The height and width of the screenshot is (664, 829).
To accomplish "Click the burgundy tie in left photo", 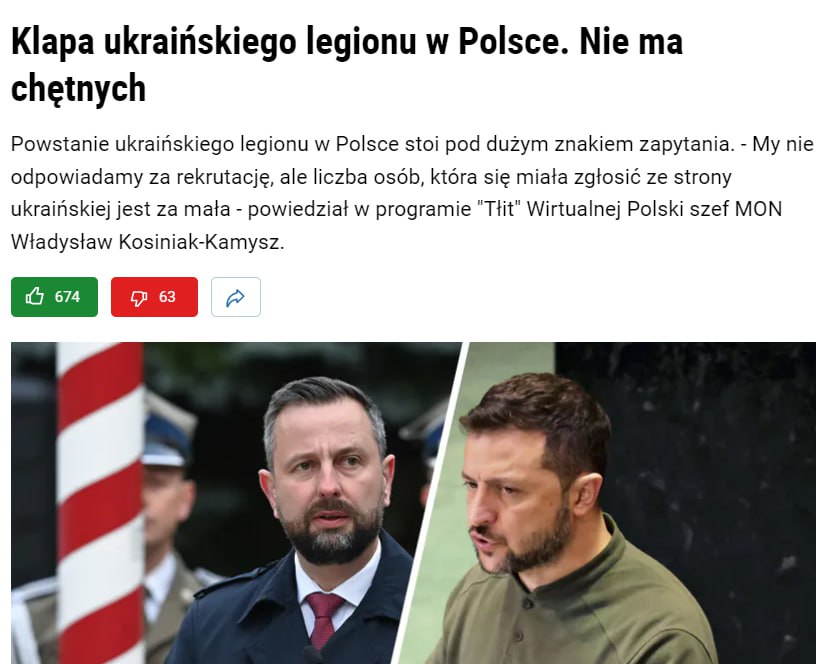I will [x=324, y=620].
